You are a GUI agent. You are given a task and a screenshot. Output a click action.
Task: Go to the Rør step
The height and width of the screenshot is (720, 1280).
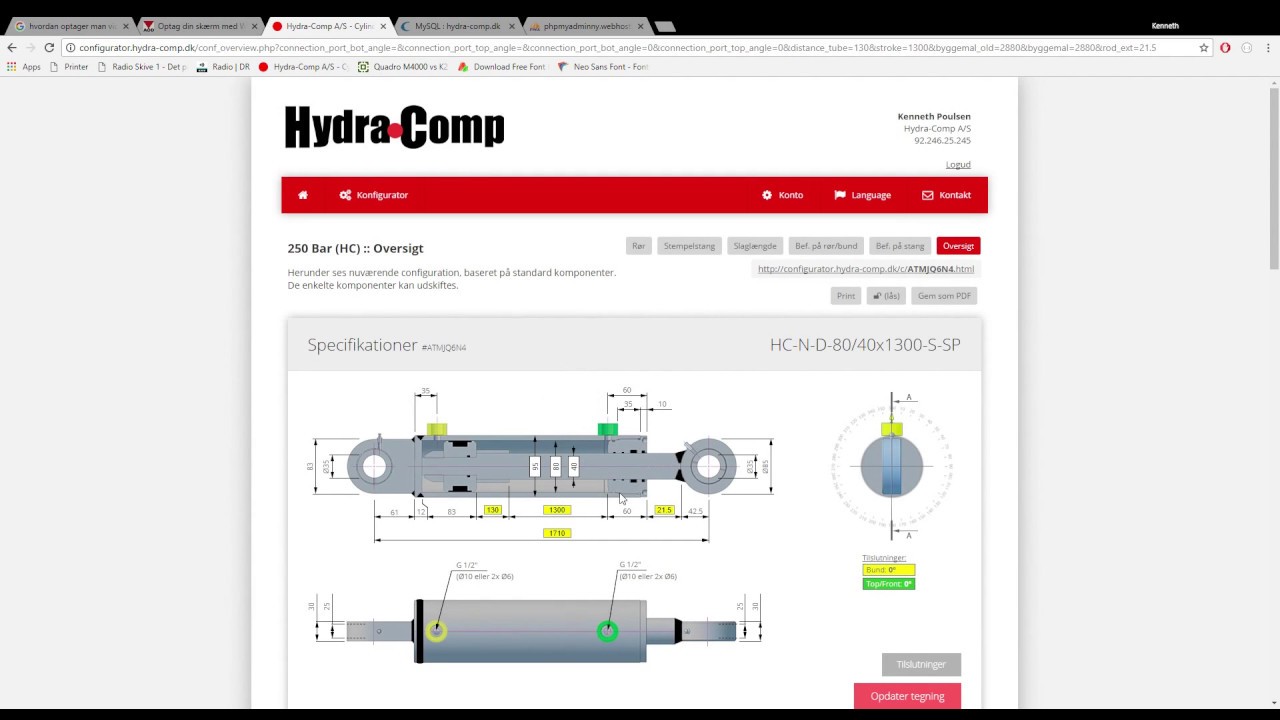pyautogui.click(x=638, y=246)
